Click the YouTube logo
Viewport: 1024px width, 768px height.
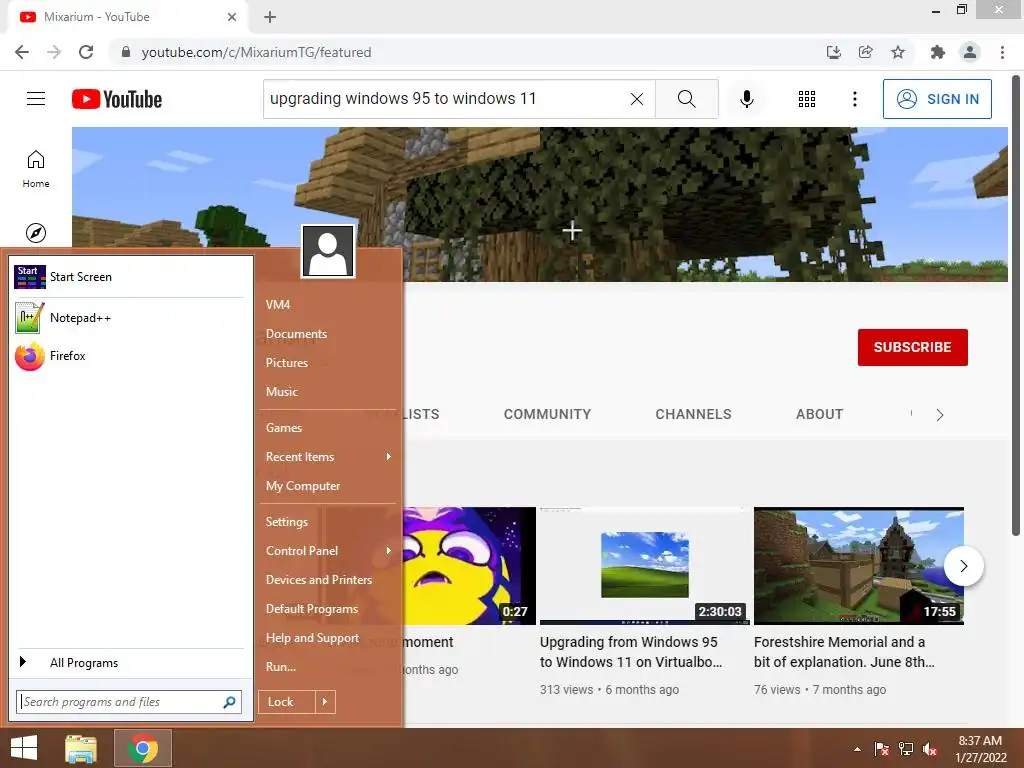(117, 99)
